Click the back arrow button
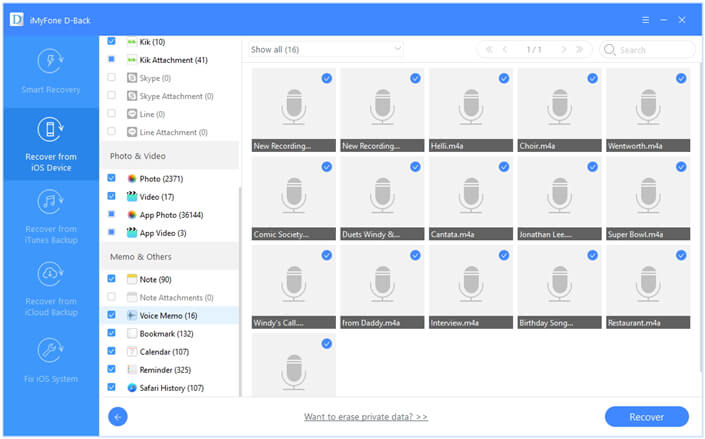The image size is (705, 439). point(118,417)
